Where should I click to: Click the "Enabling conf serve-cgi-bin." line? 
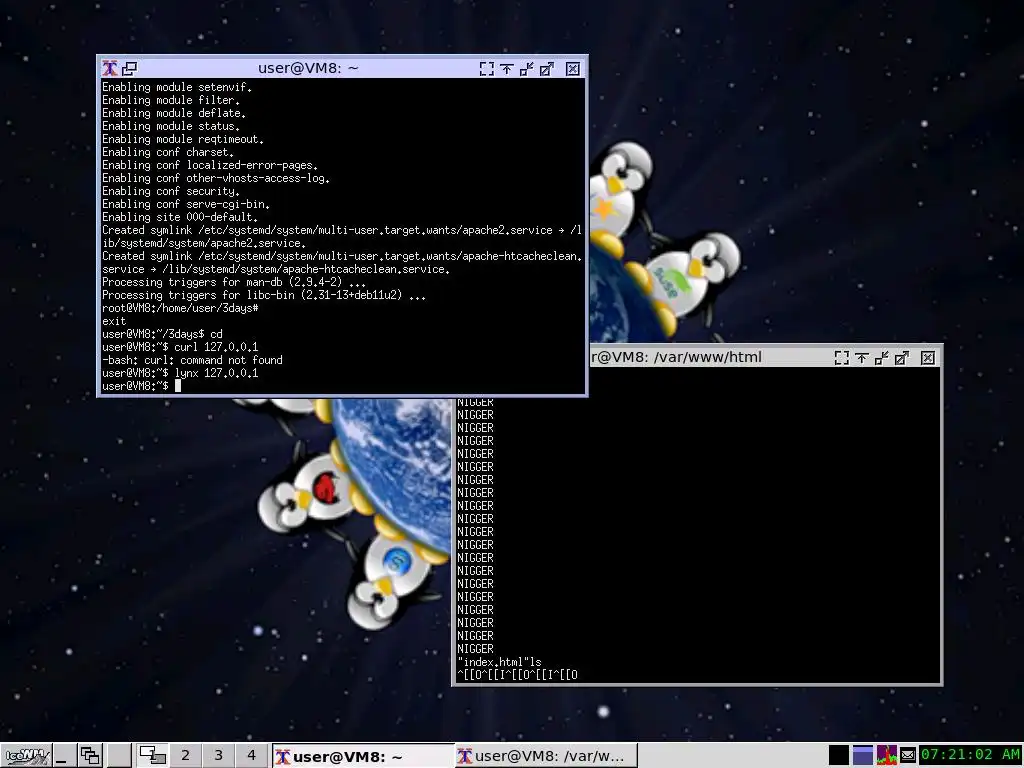(x=186, y=204)
